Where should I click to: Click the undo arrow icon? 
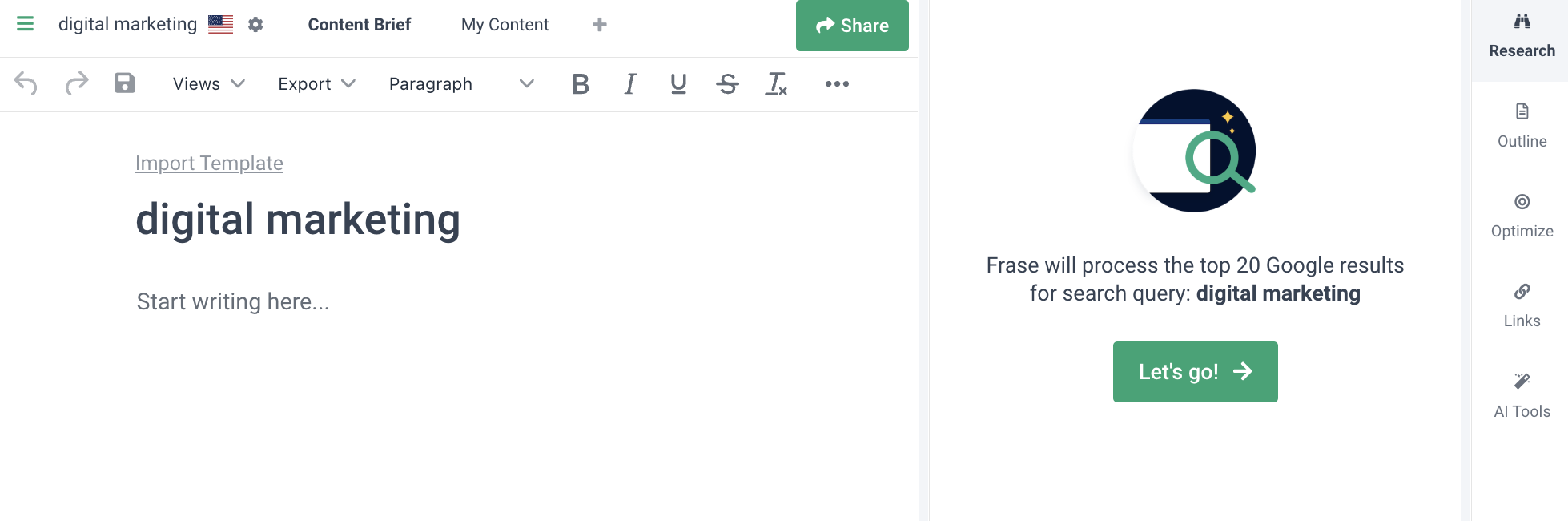26,83
